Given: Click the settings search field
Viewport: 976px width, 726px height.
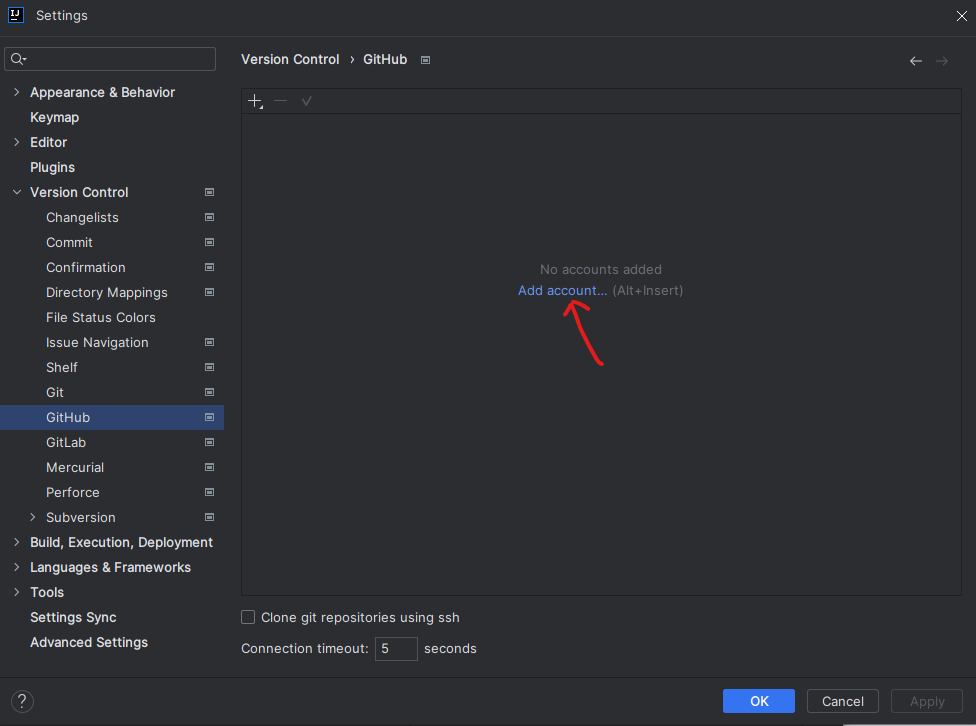Looking at the screenshot, I should tap(110, 59).
